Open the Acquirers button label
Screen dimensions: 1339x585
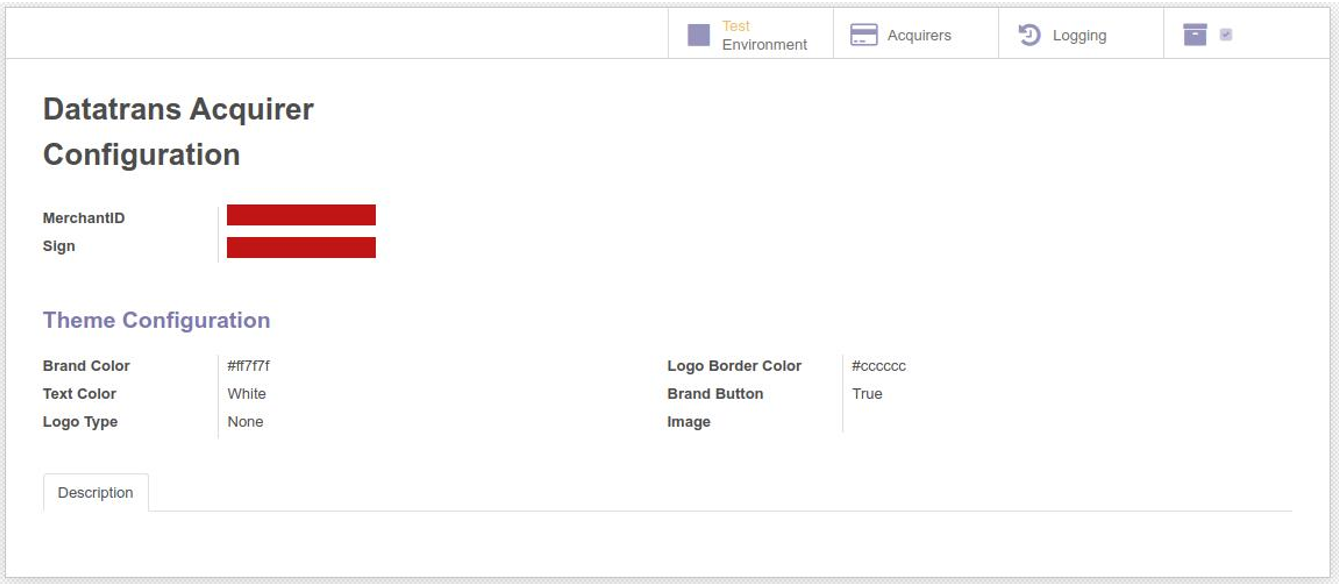point(919,35)
